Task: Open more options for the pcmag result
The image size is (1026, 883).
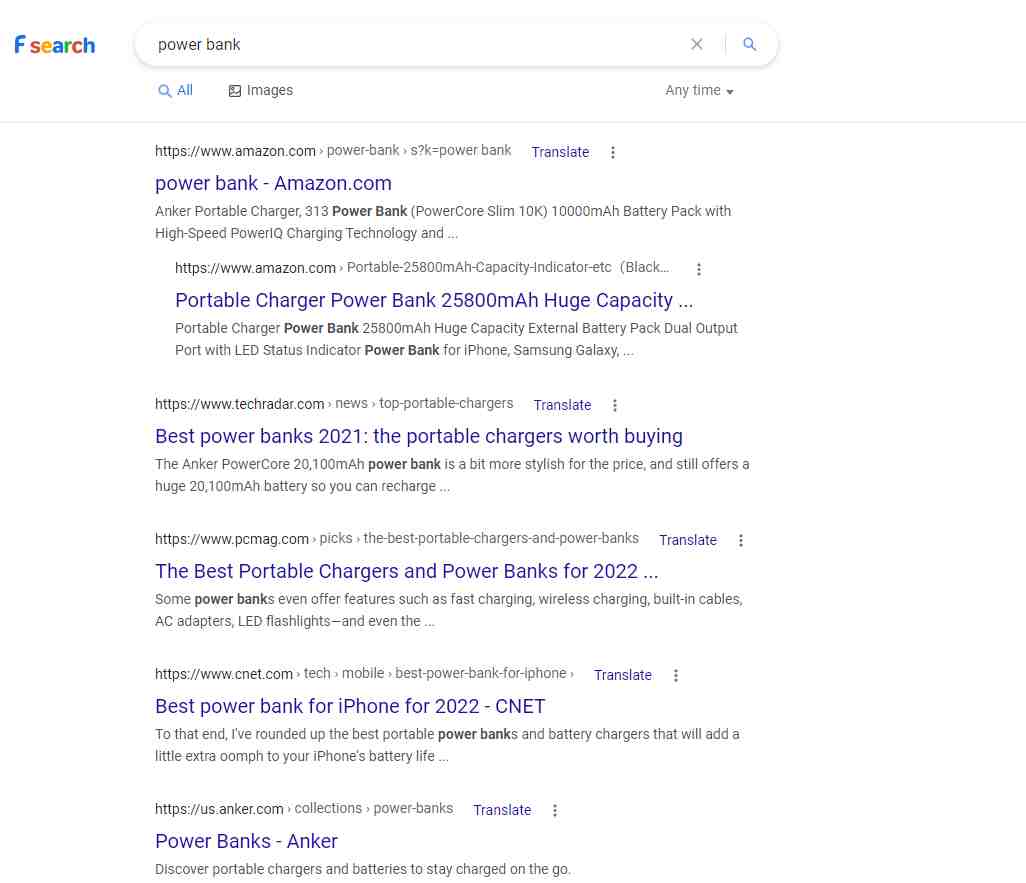Action: (x=741, y=540)
